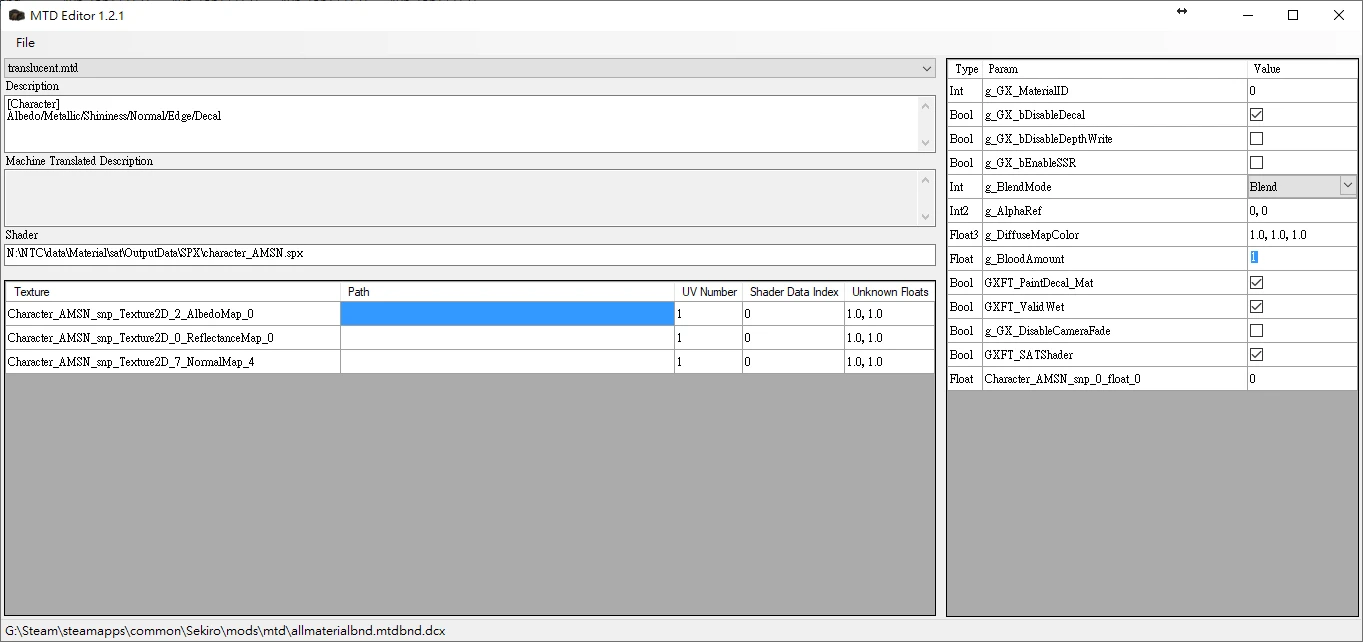Select the AlbedoMap texture path cell
Viewport: 1363px width, 642px height.
pos(507,314)
